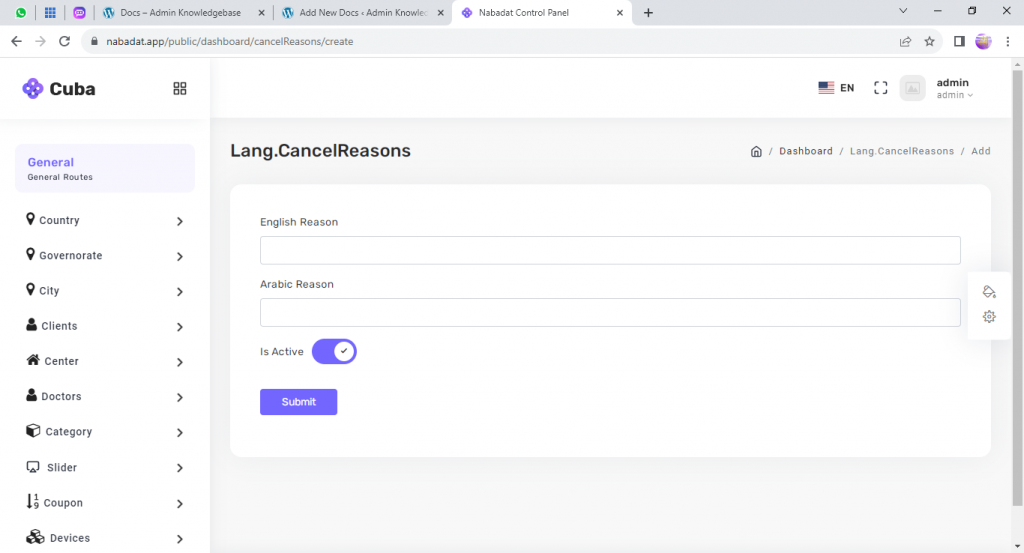The image size is (1024, 553).
Task: Select the Clients sidebar menu item
Action: tap(60, 326)
